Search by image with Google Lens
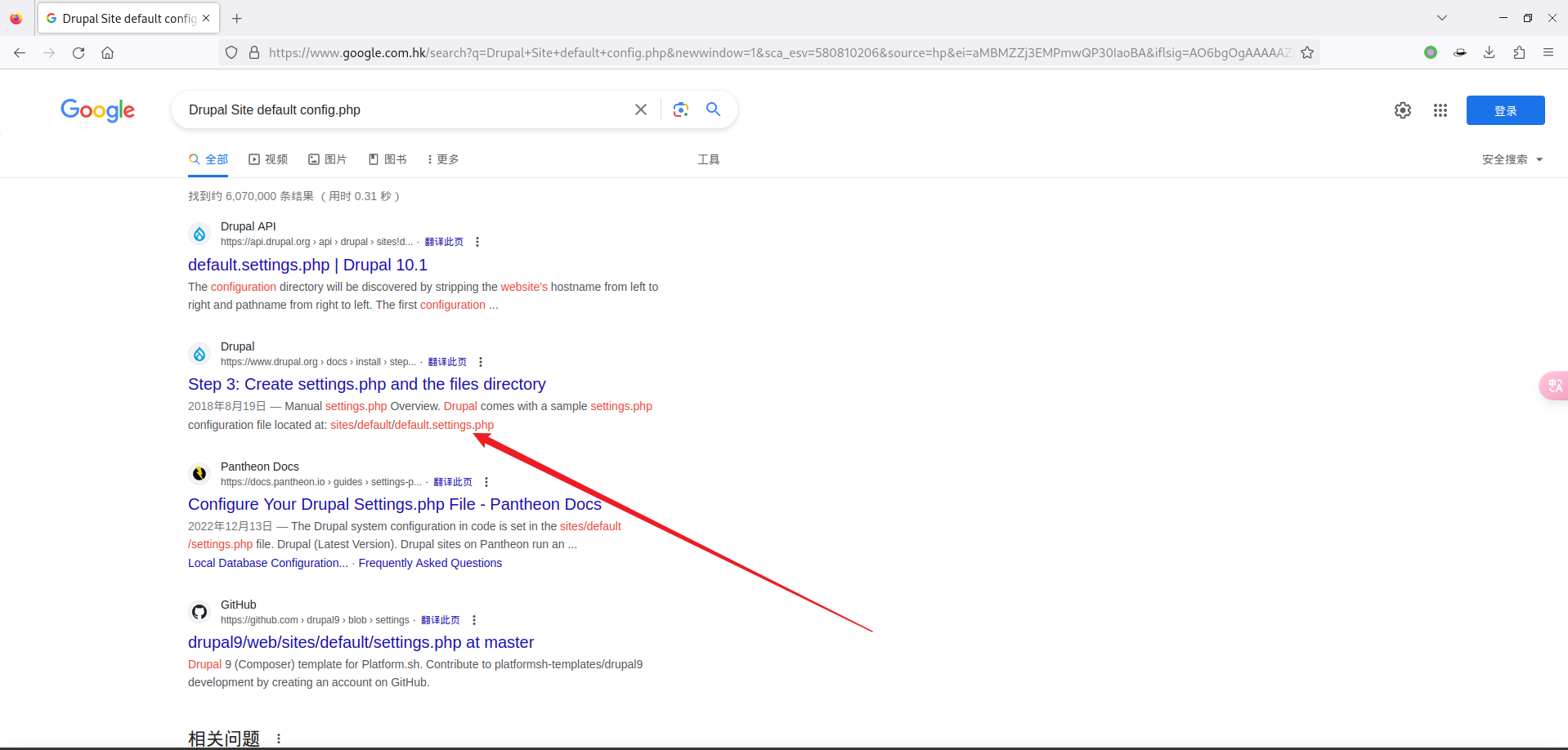 [x=680, y=109]
